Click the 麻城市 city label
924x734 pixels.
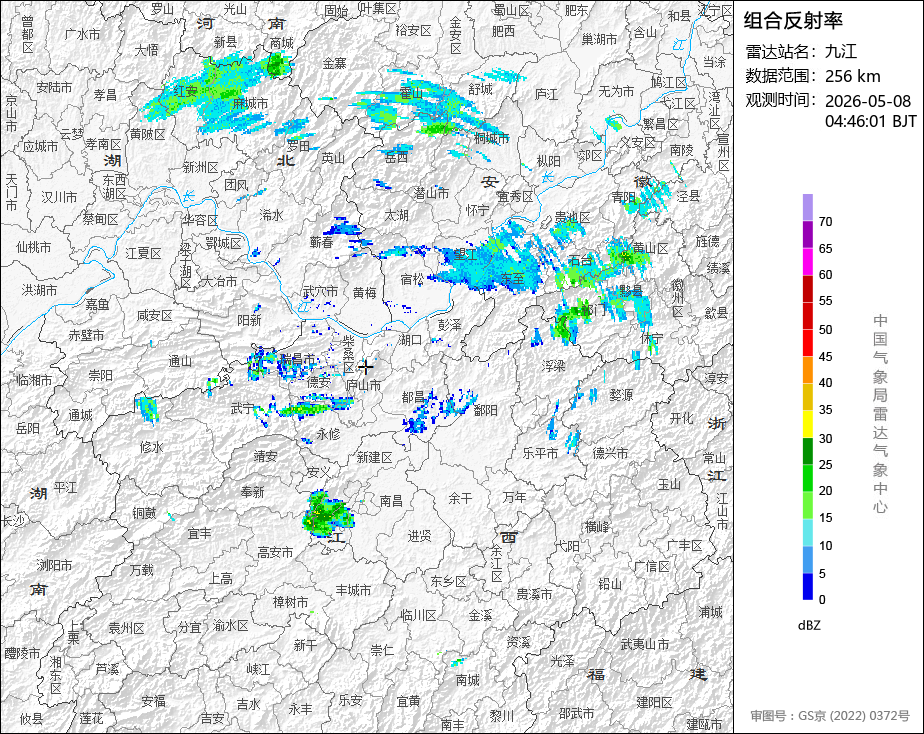[250, 103]
